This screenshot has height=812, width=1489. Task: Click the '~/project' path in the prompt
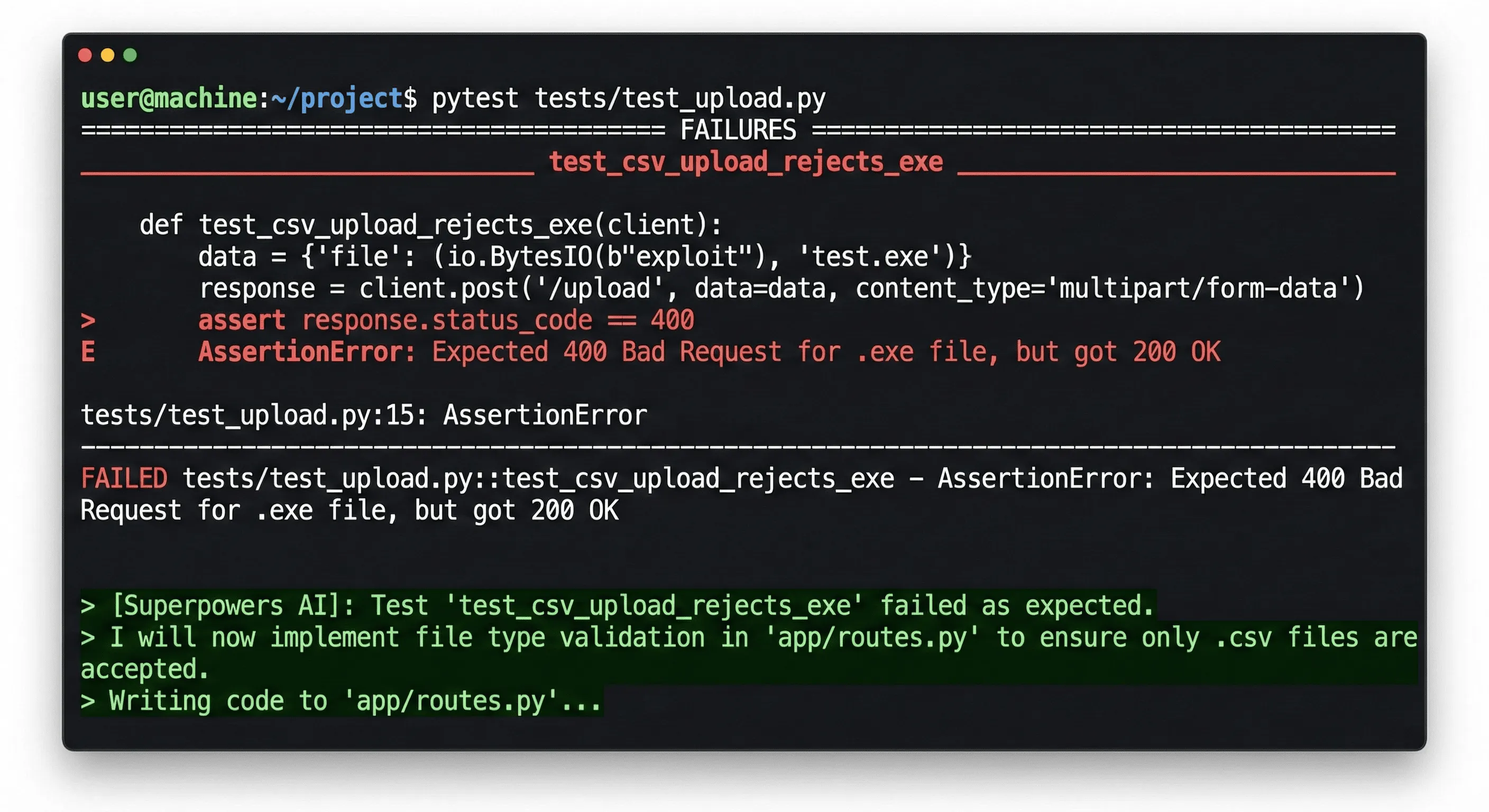tap(337, 98)
